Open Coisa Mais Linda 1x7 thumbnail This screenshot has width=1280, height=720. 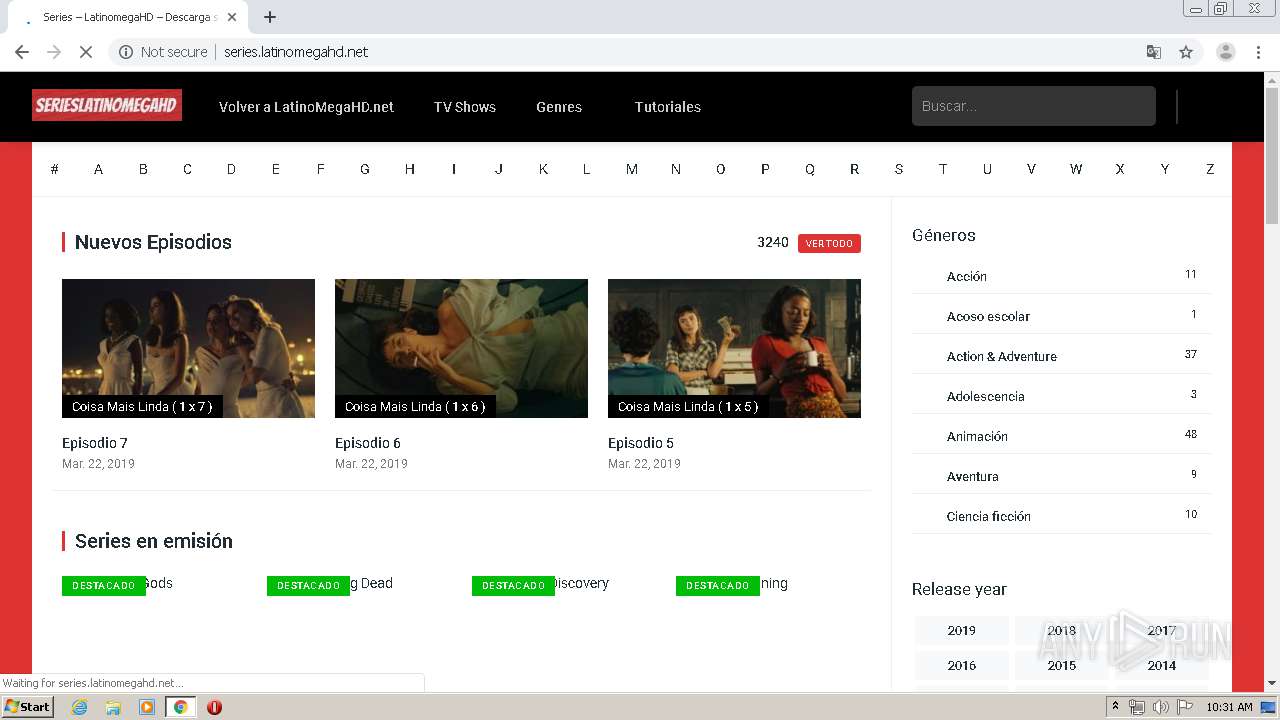pos(188,348)
